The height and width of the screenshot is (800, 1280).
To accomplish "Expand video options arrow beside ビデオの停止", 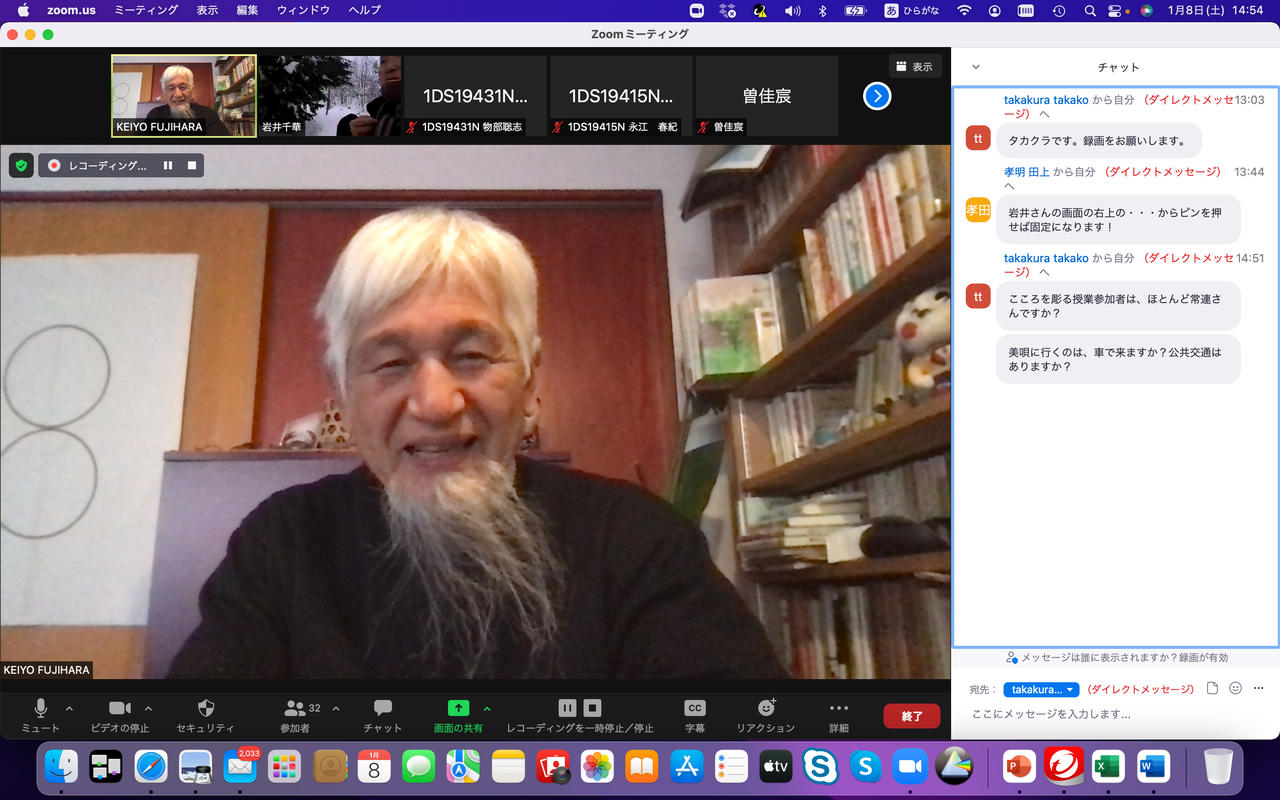I will [x=149, y=708].
